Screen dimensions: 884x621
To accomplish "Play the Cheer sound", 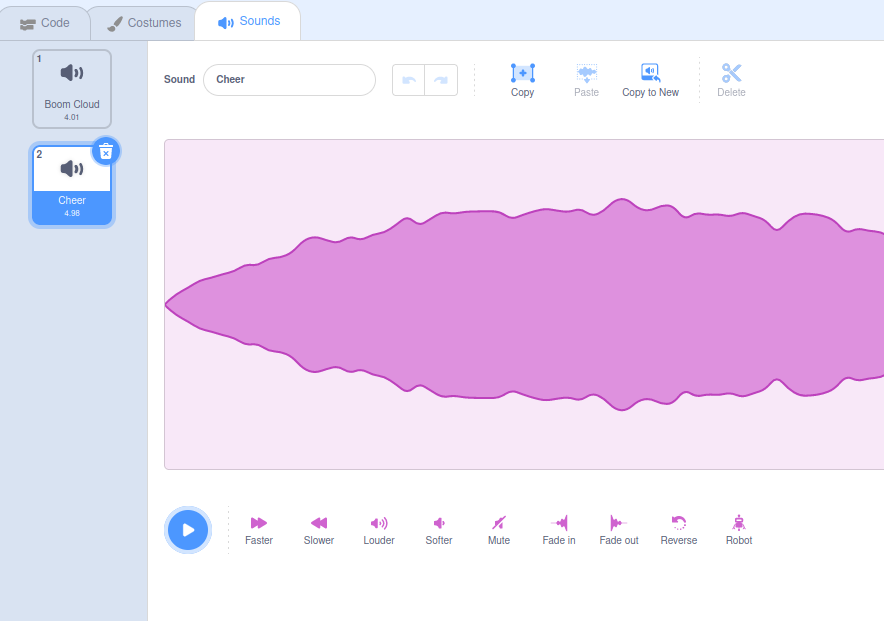I will click(x=188, y=530).
